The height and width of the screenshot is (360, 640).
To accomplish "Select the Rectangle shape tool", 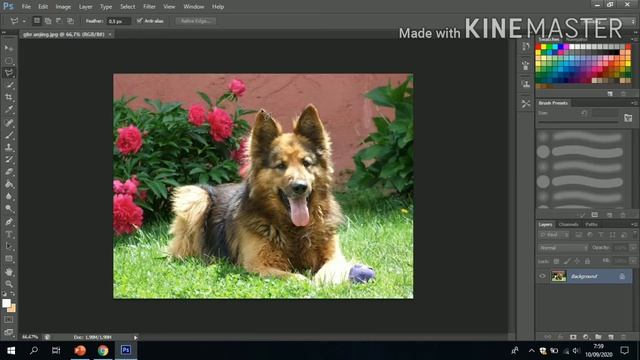I will 9,259.
